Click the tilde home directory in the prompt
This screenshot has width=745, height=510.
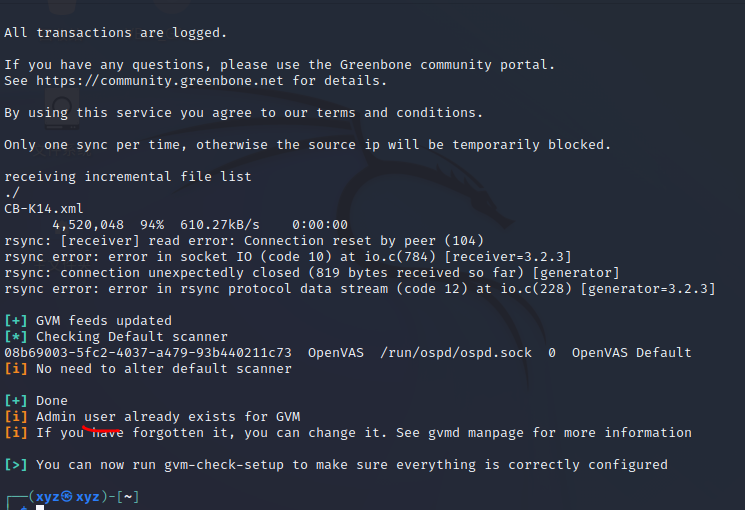(x=130, y=497)
